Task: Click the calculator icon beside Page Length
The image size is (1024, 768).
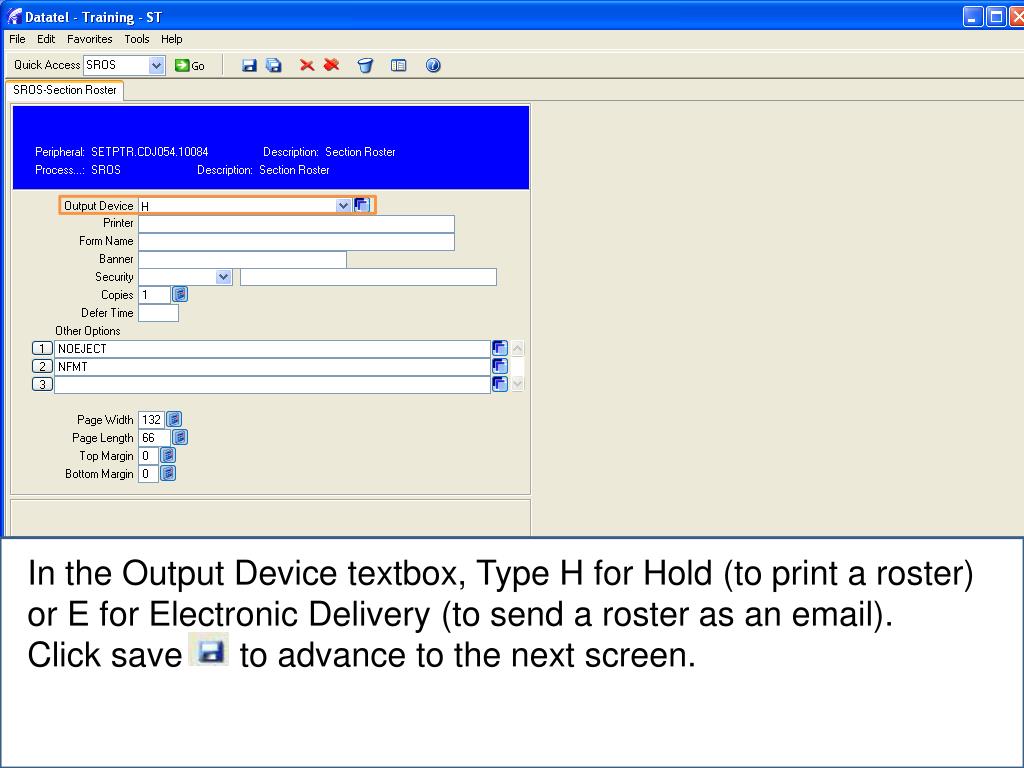Action: pos(180,438)
